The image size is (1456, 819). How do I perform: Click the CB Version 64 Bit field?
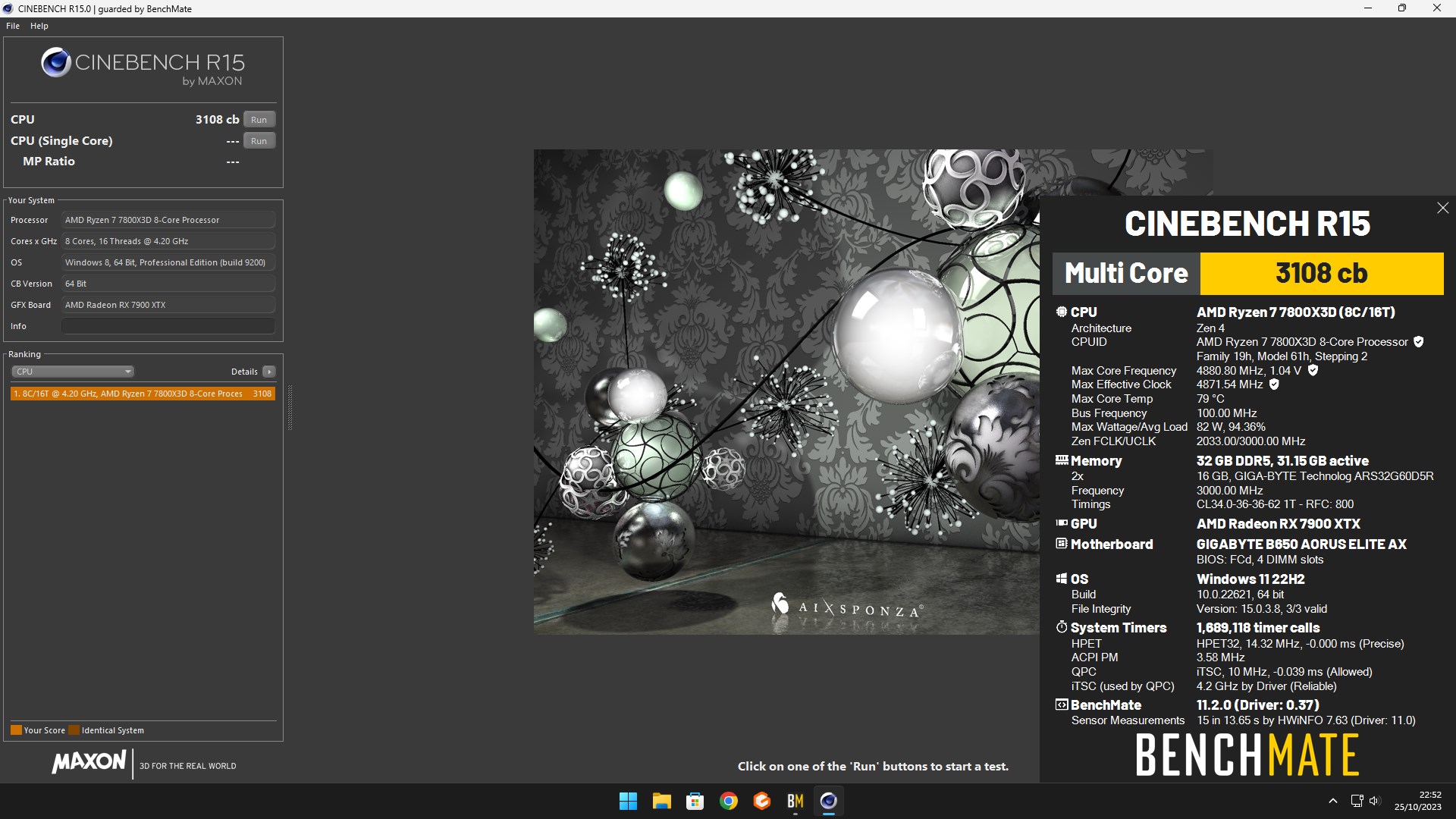click(x=168, y=284)
